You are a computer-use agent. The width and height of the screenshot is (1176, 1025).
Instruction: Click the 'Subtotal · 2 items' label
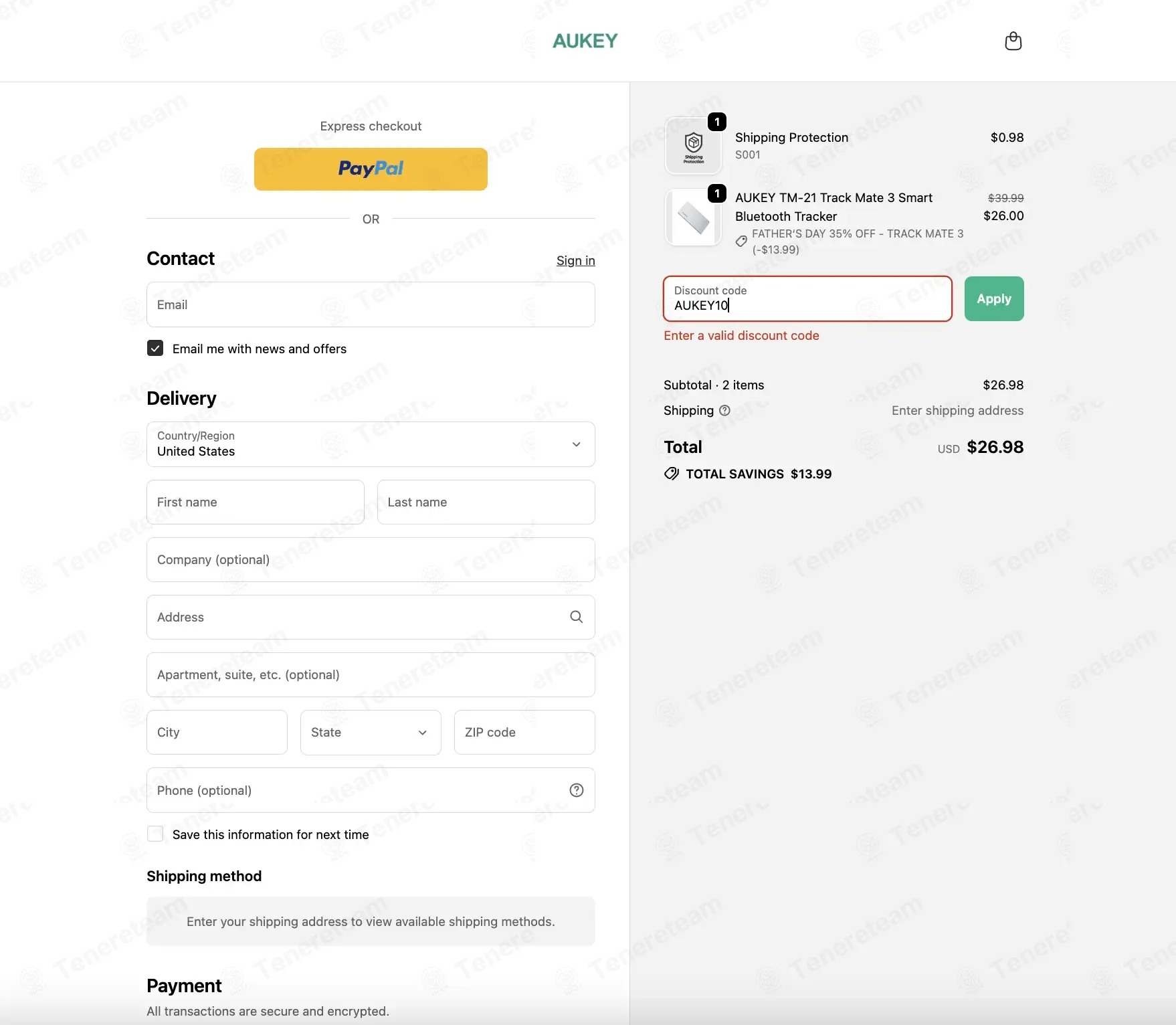[x=714, y=385]
